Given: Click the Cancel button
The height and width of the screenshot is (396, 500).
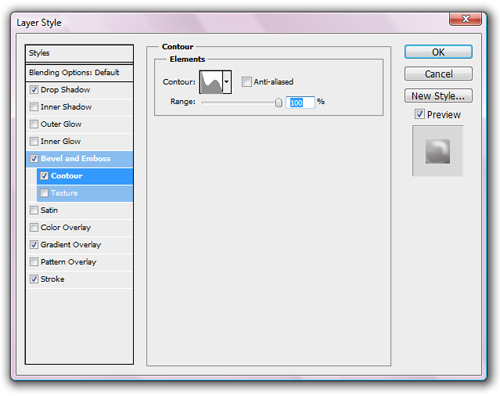Looking at the screenshot, I should click(438, 74).
